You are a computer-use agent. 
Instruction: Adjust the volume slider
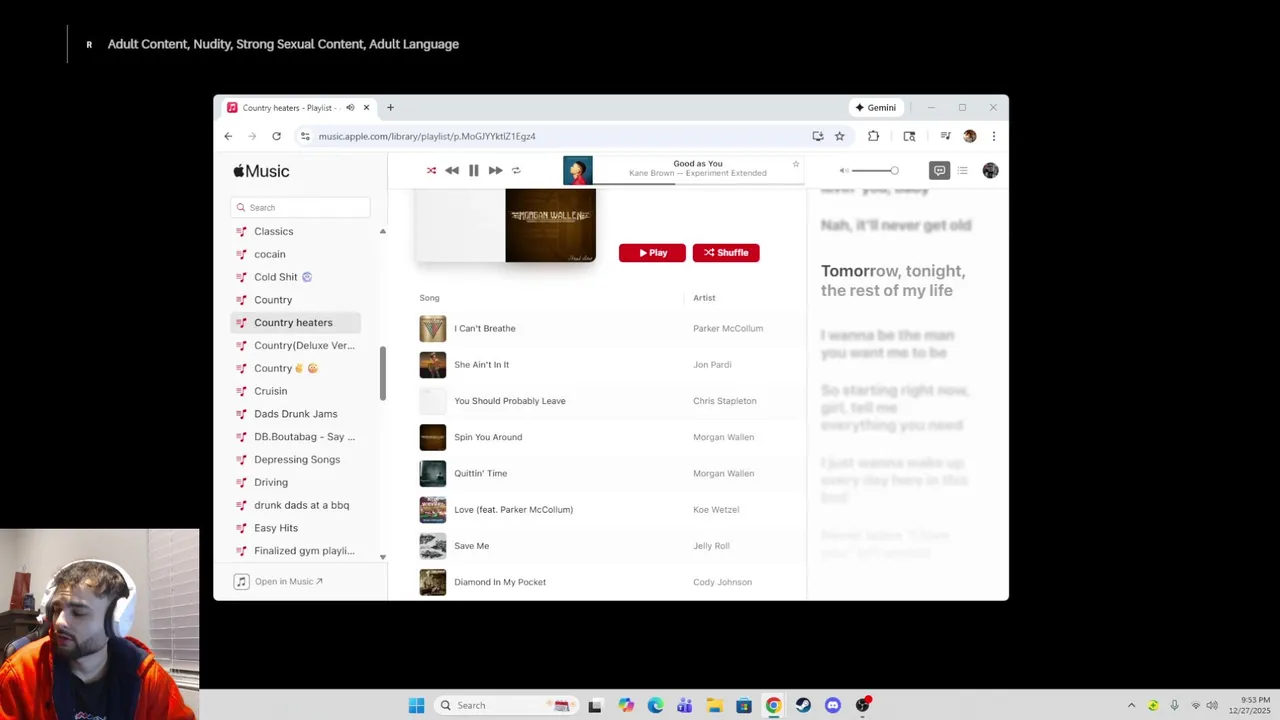[876, 171]
